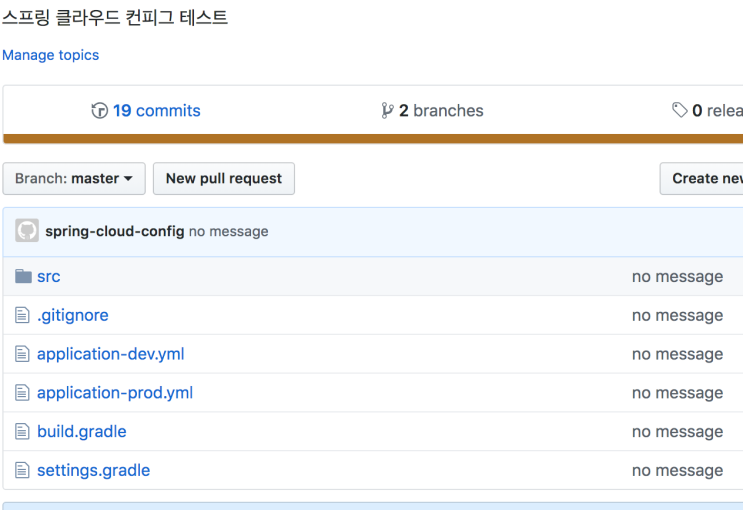Open the .gitignore file

coord(72,315)
